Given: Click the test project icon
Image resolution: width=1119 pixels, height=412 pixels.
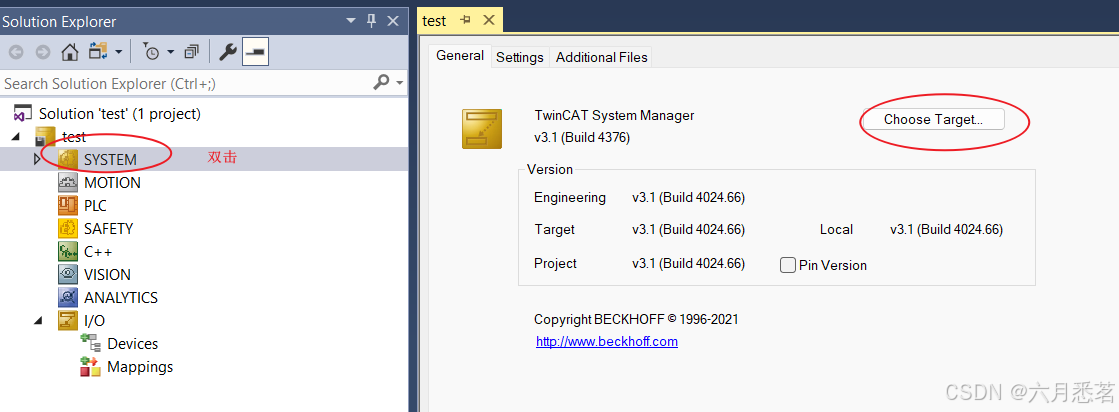Looking at the screenshot, I should pos(46,136).
